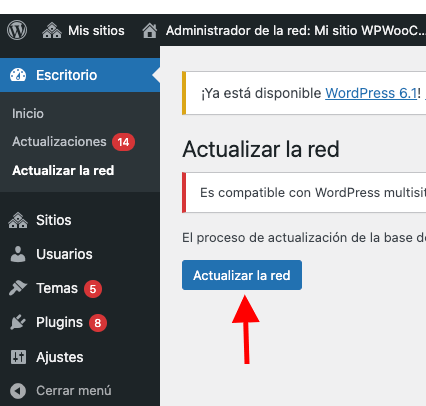Open the Mis sitios houses icon

(52, 31)
